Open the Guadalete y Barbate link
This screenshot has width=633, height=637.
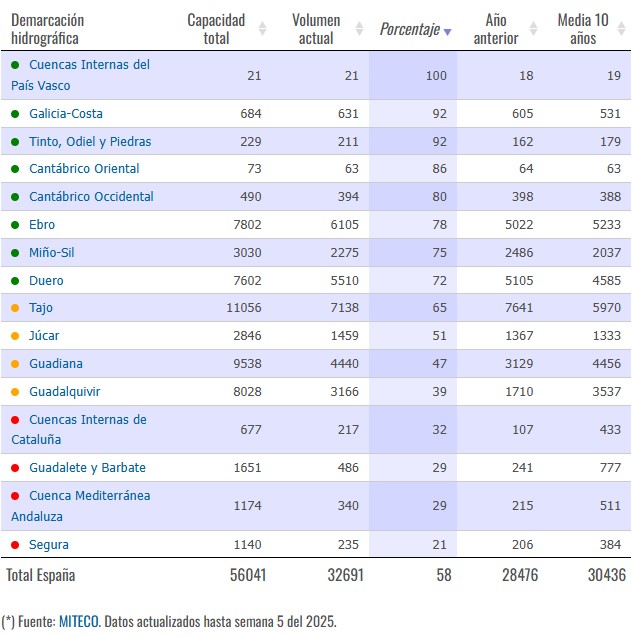point(87,468)
